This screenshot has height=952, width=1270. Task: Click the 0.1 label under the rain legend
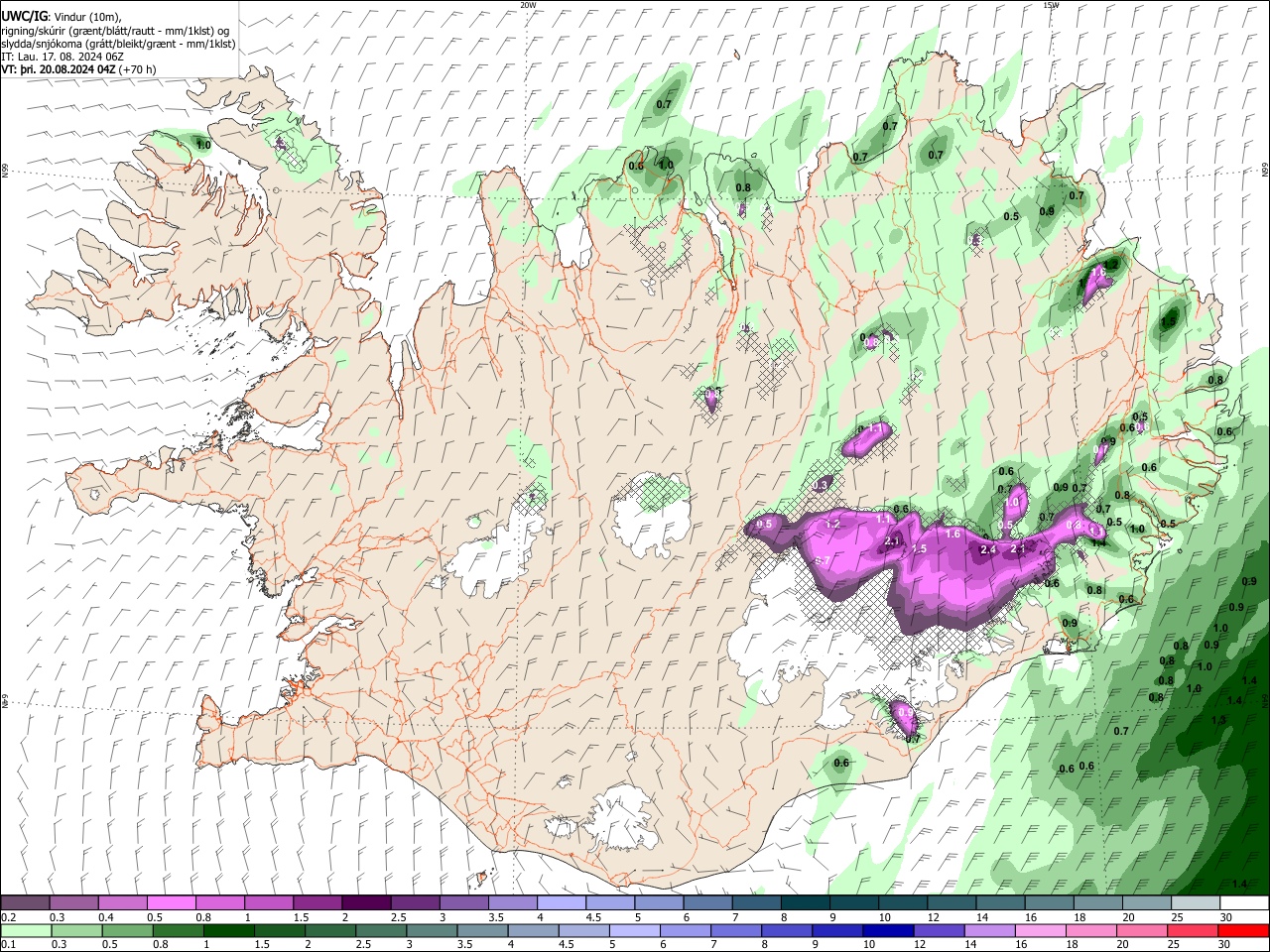9,944
